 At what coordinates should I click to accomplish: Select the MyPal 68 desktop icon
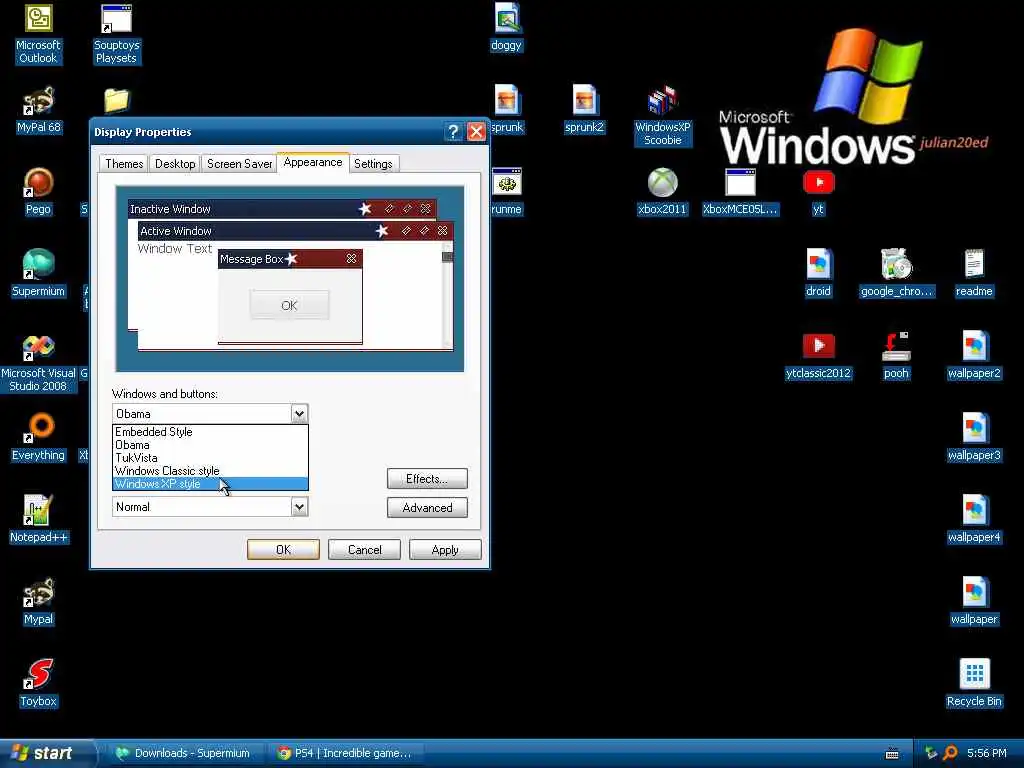point(38,110)
